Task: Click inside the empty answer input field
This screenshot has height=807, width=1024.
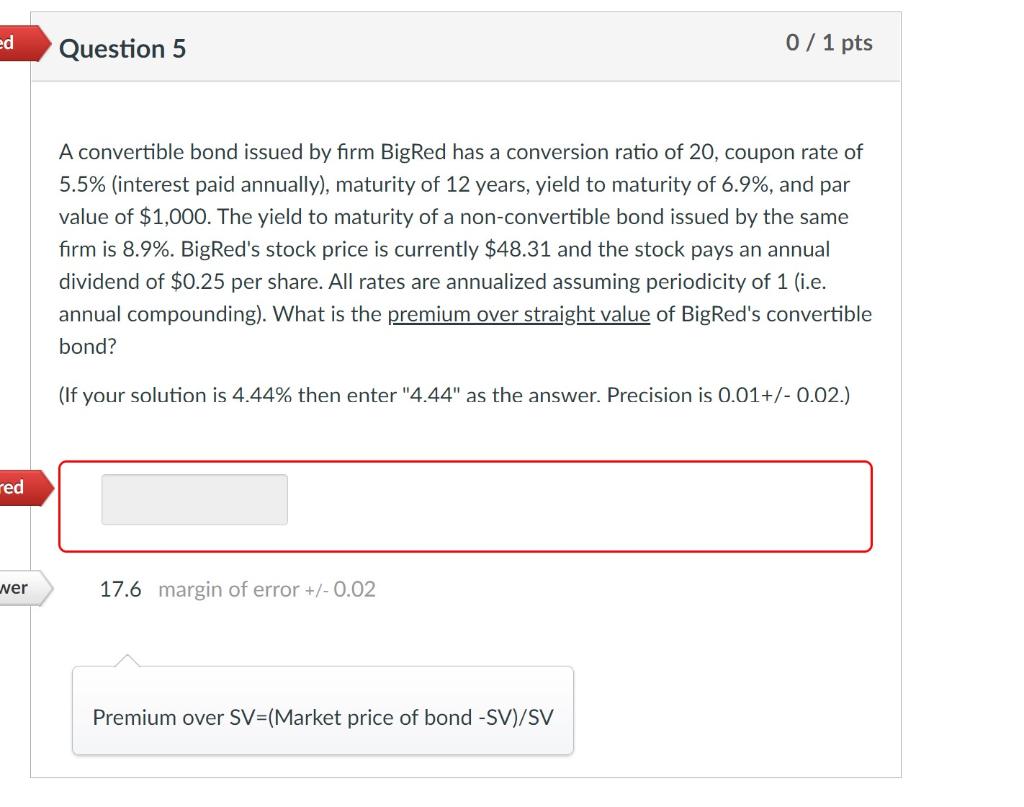Action: (193, 499)
